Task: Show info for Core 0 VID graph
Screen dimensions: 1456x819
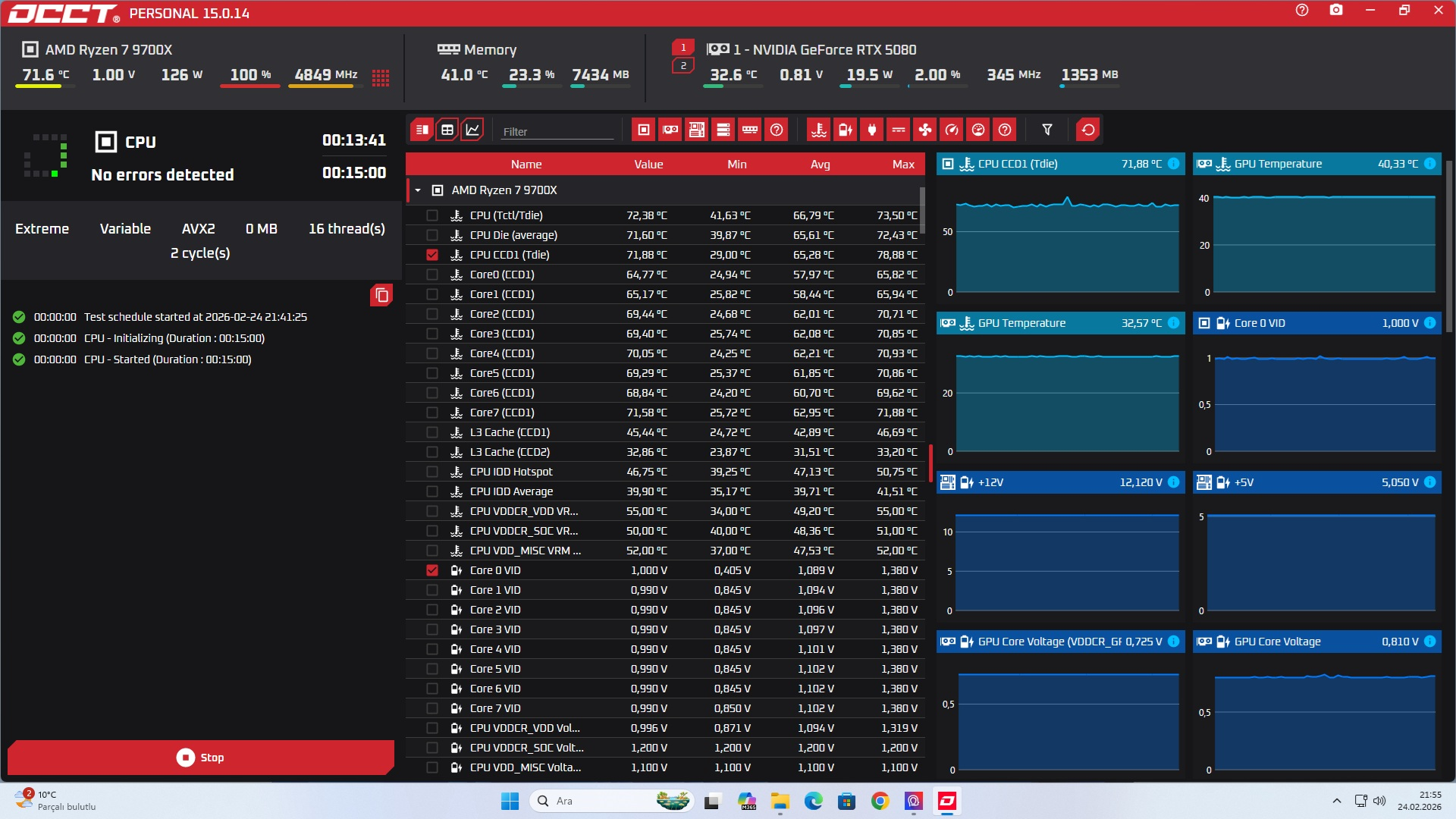Action: (x=1430, y=323)
